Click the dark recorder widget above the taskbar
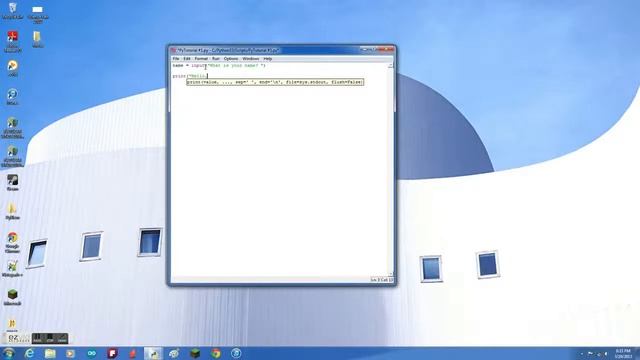Viewport: 640px width, 360px height. pos(50,338)
